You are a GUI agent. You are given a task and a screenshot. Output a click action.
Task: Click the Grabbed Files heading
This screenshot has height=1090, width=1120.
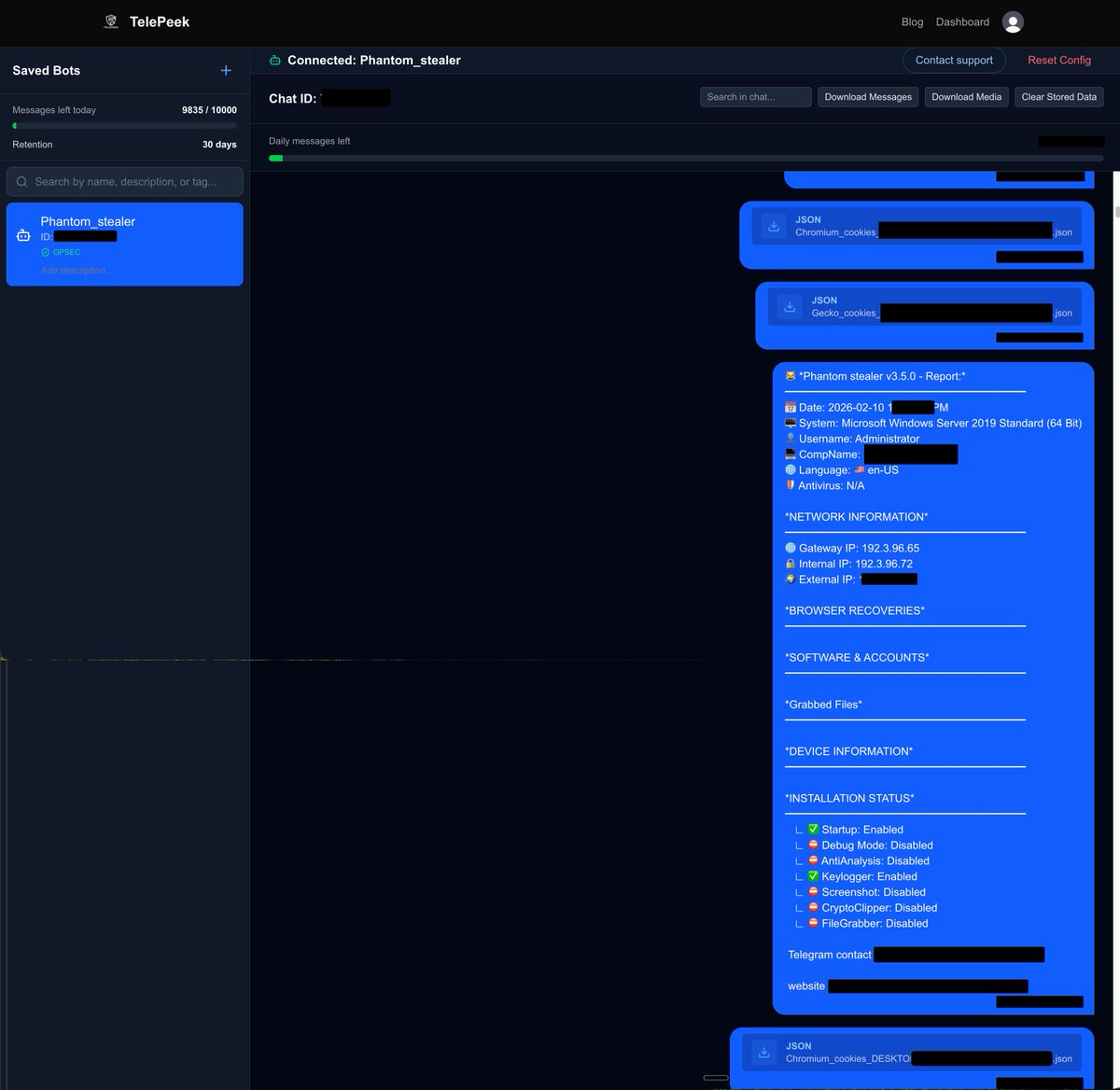(x=823, y=705)
